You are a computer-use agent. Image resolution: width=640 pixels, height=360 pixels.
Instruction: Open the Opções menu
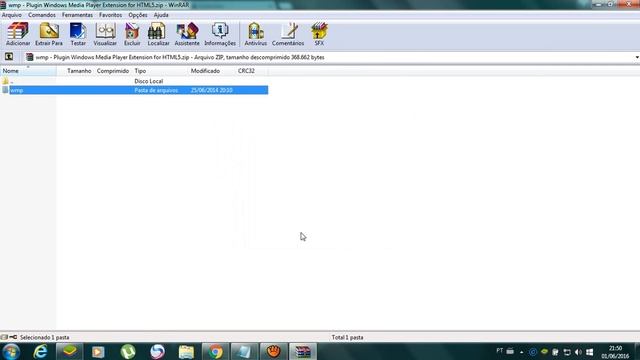pyautogui.click(x=138, y=15)
